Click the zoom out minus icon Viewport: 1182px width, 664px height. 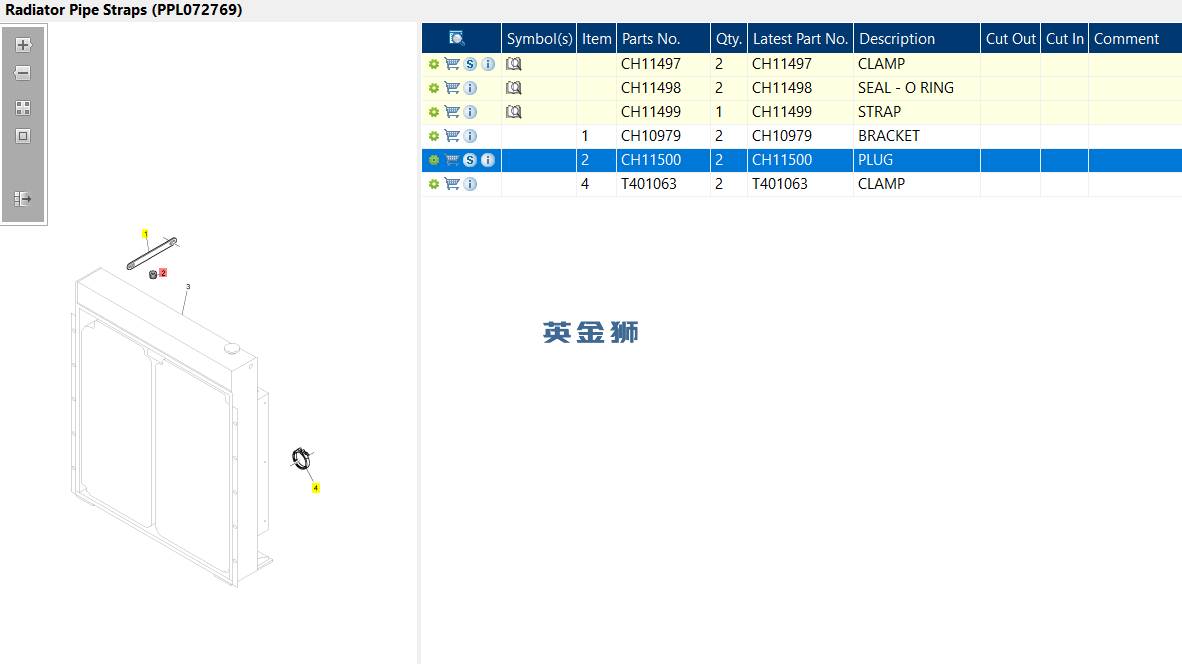23,73
